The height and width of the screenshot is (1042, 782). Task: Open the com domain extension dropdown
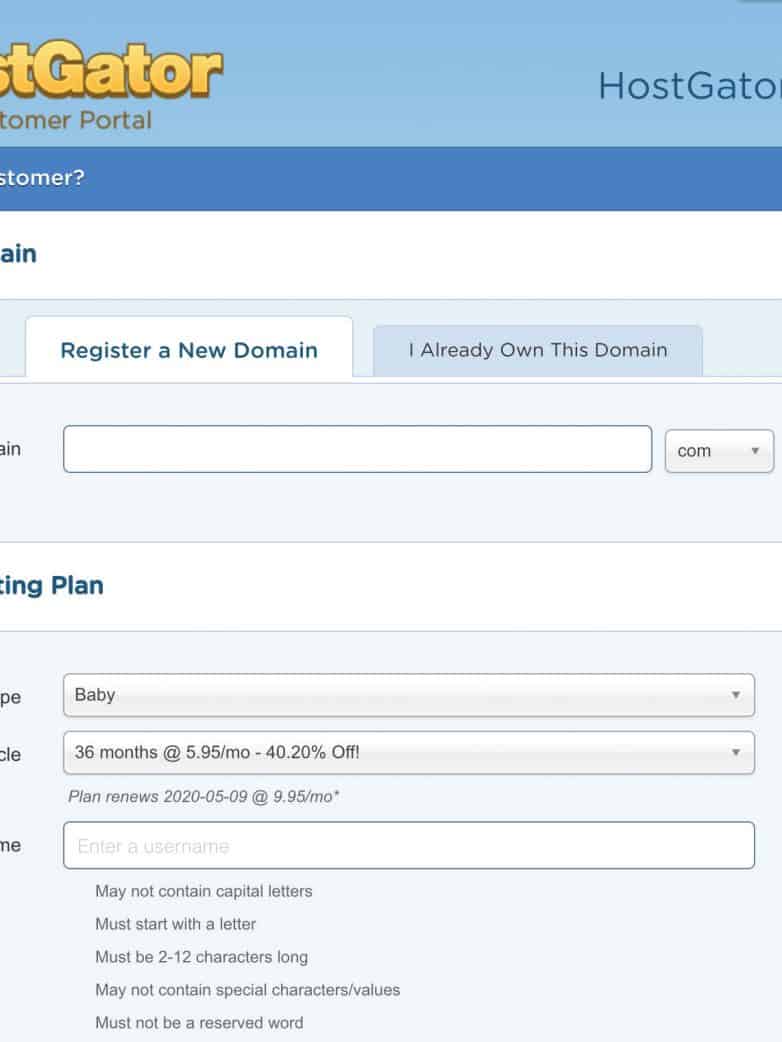(x=719, y=451)
